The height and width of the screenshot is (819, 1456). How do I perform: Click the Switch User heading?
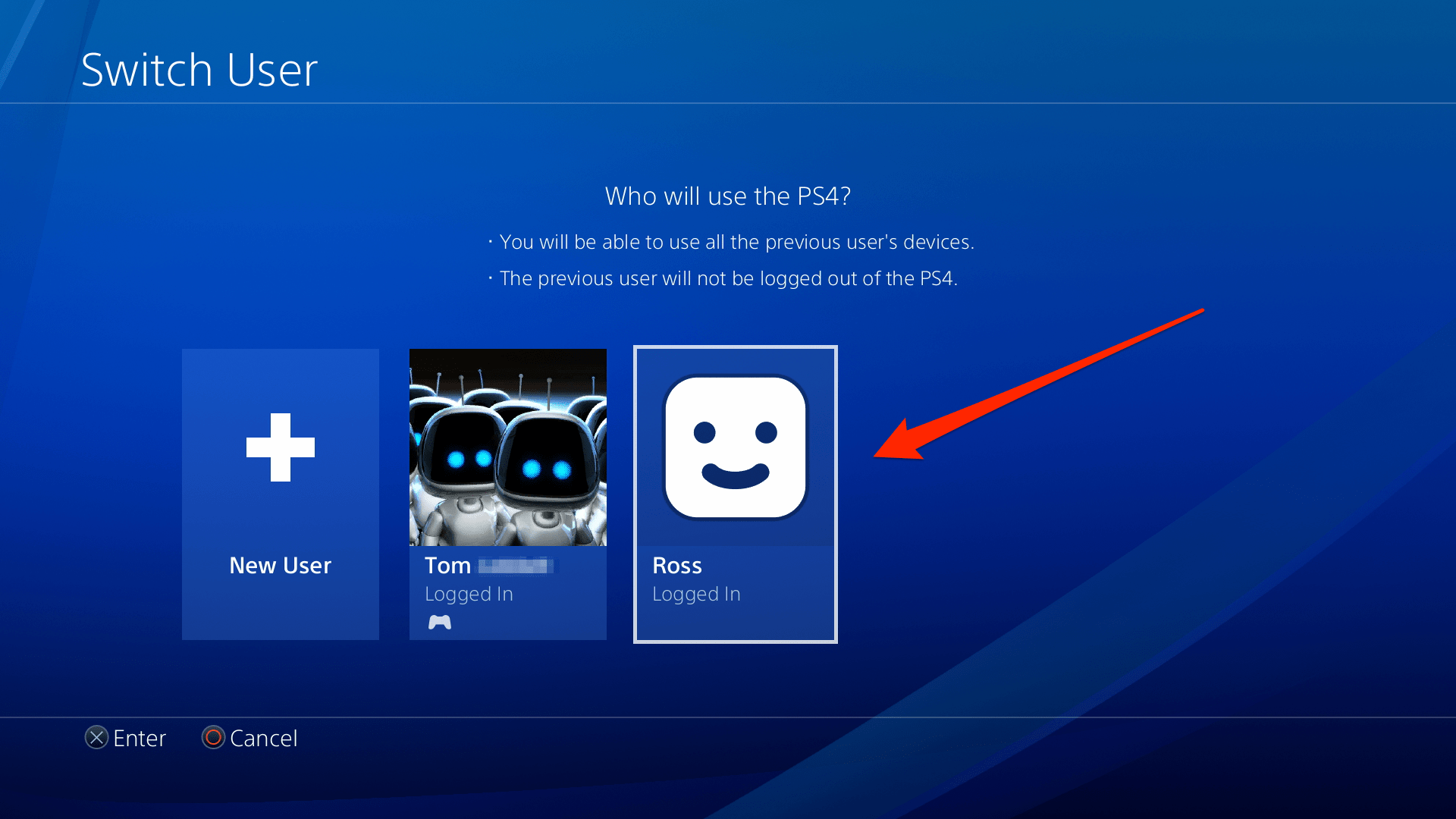click(199, 69)
